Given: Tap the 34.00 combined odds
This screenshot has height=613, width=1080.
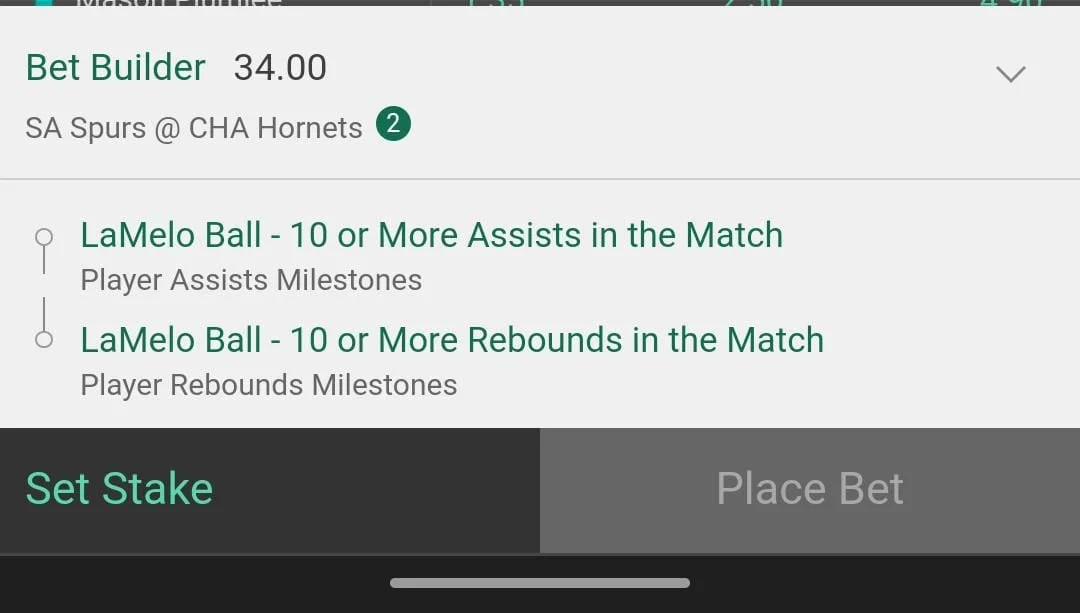Looking at the screenshot, I should [280, 67].
